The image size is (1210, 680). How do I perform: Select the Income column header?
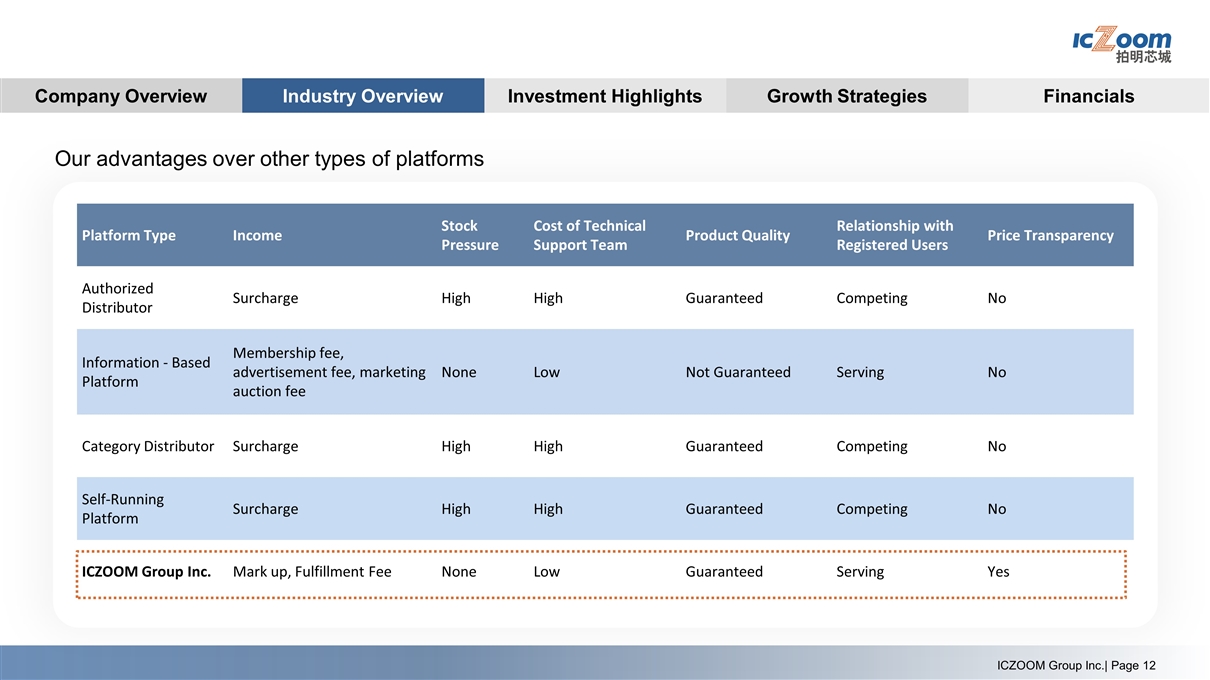click(x=257, y=235)
